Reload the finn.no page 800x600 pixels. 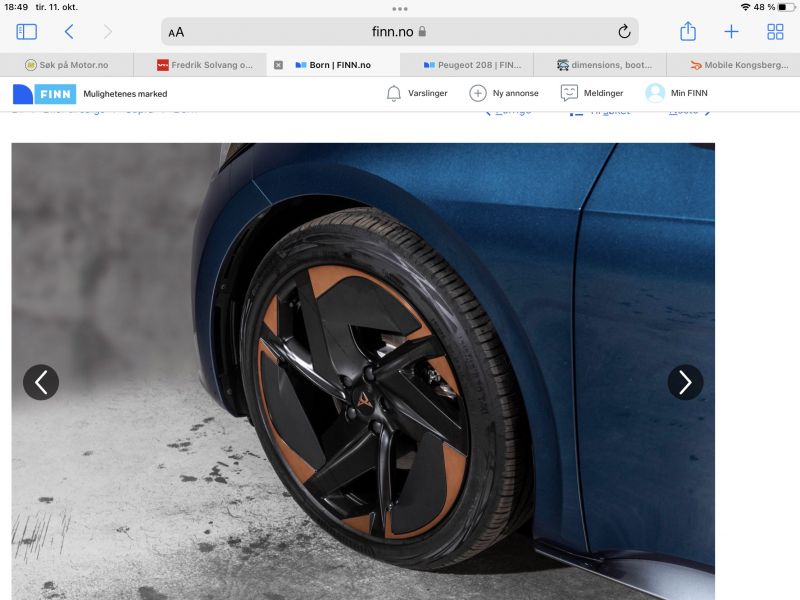point(623,32)
